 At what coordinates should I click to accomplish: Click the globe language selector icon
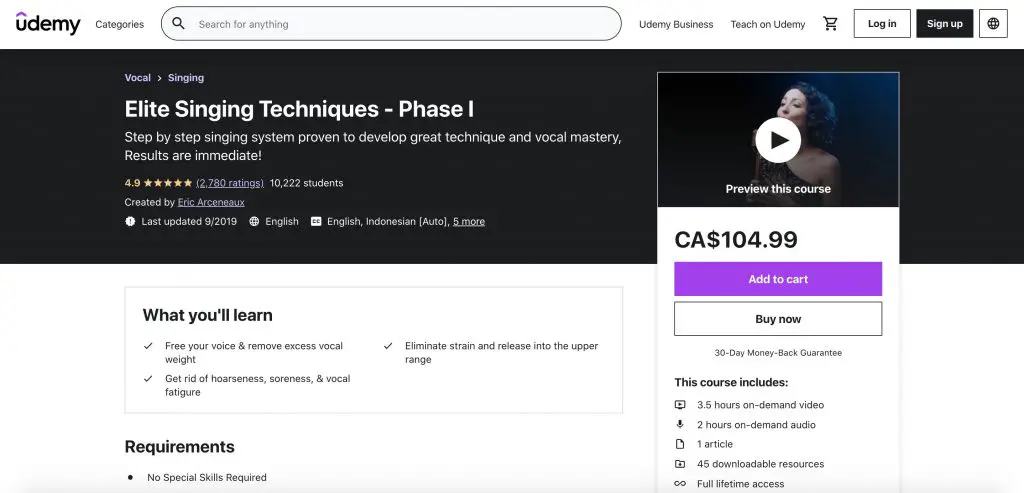(993, 24)
